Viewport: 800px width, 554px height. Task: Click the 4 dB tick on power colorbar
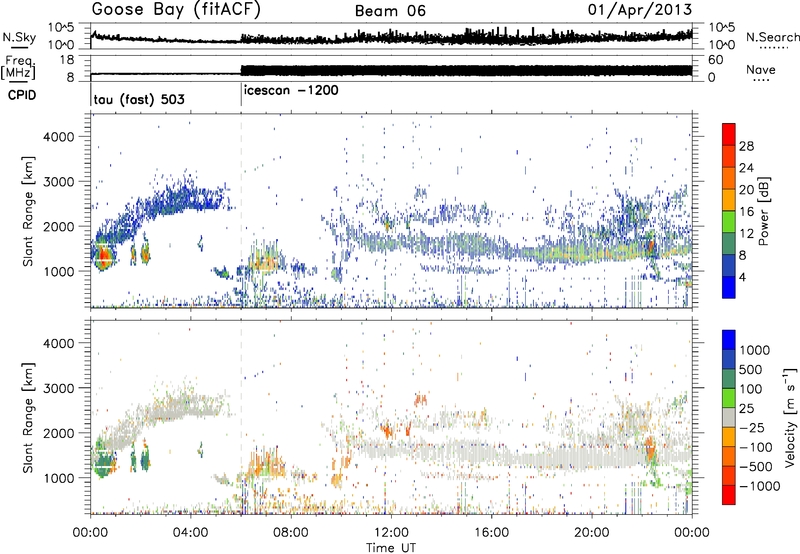[x=743, y=278]
